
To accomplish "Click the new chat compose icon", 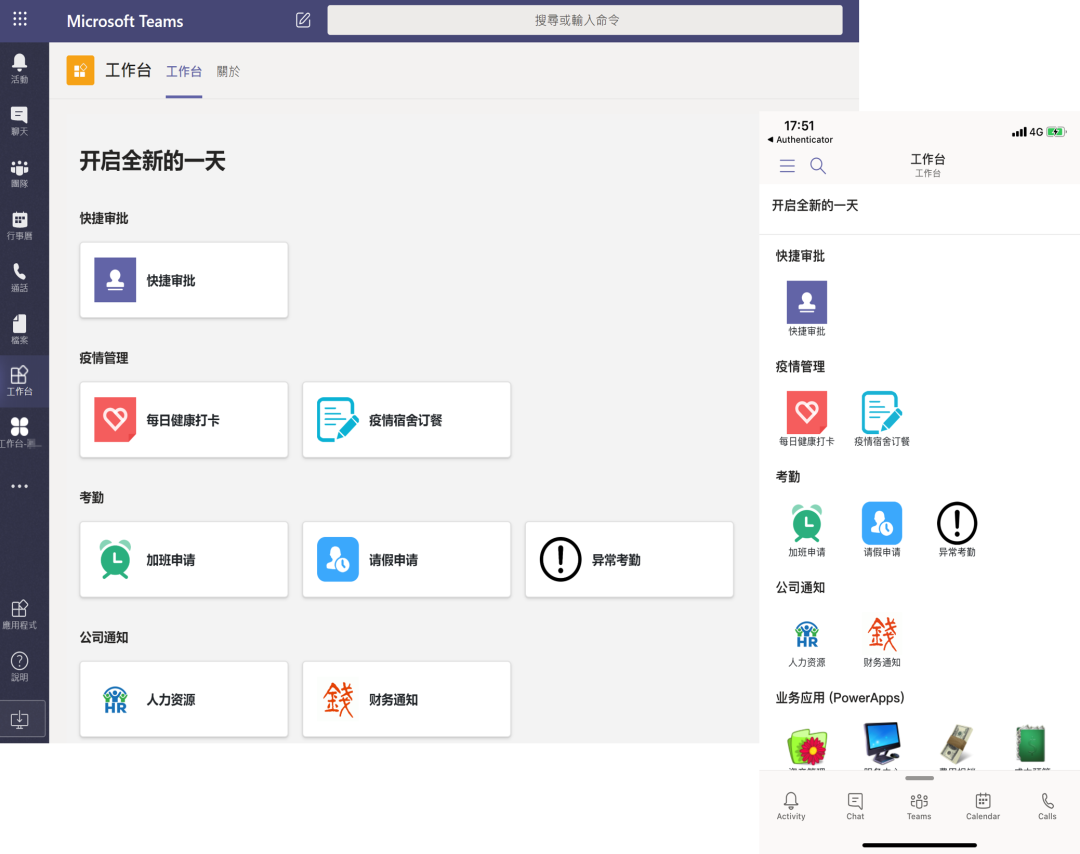I will point(303,20).
